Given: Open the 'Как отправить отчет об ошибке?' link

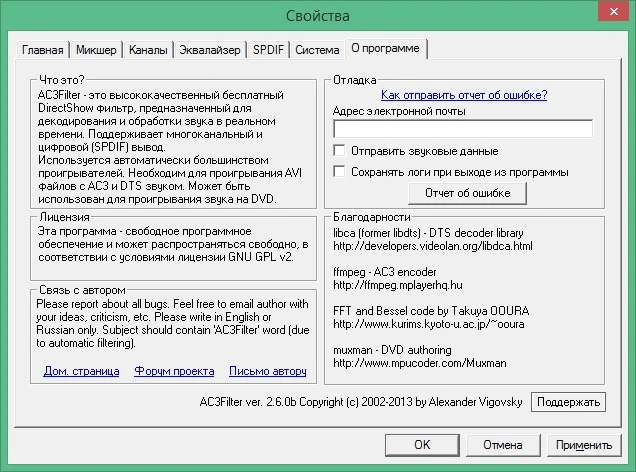Looking at the screenshot, I should point(464,95).
